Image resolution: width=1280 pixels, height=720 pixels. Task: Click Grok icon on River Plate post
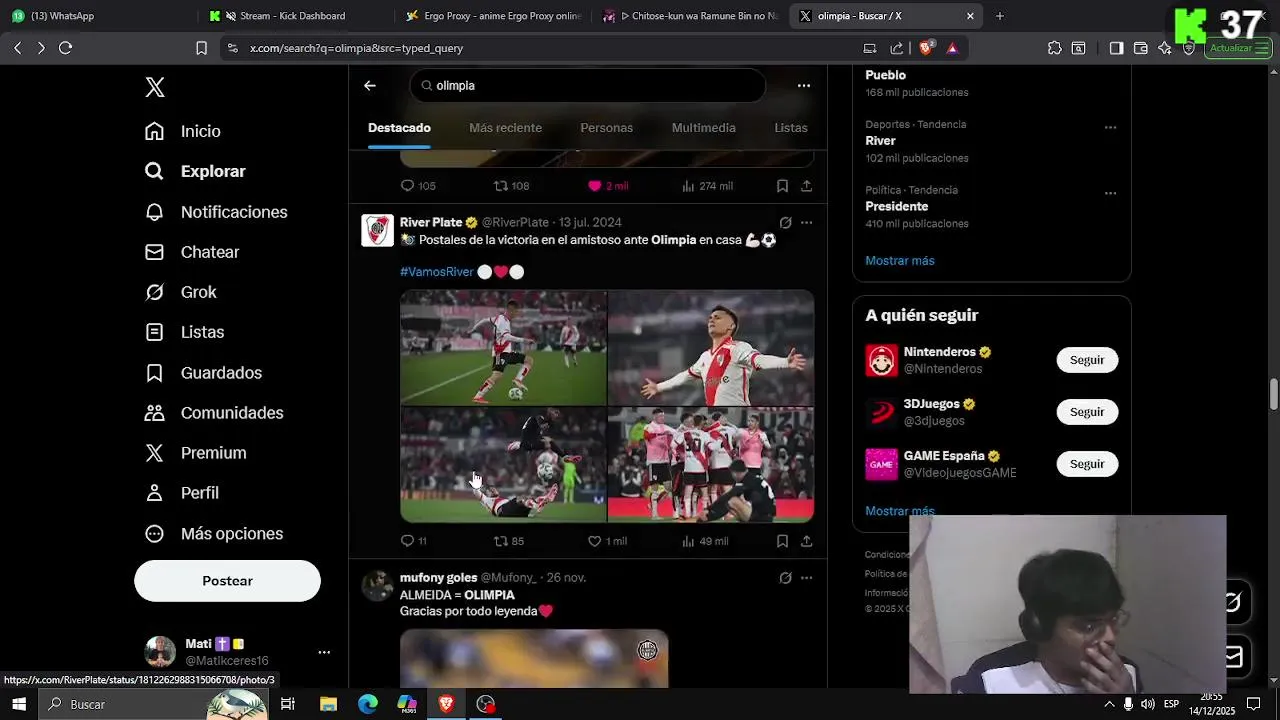[785, 223]
